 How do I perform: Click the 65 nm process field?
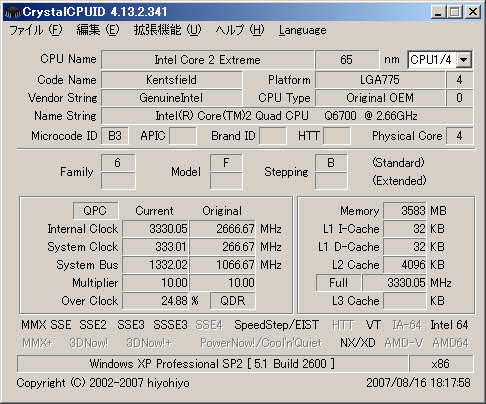click(x=347, y=60)
